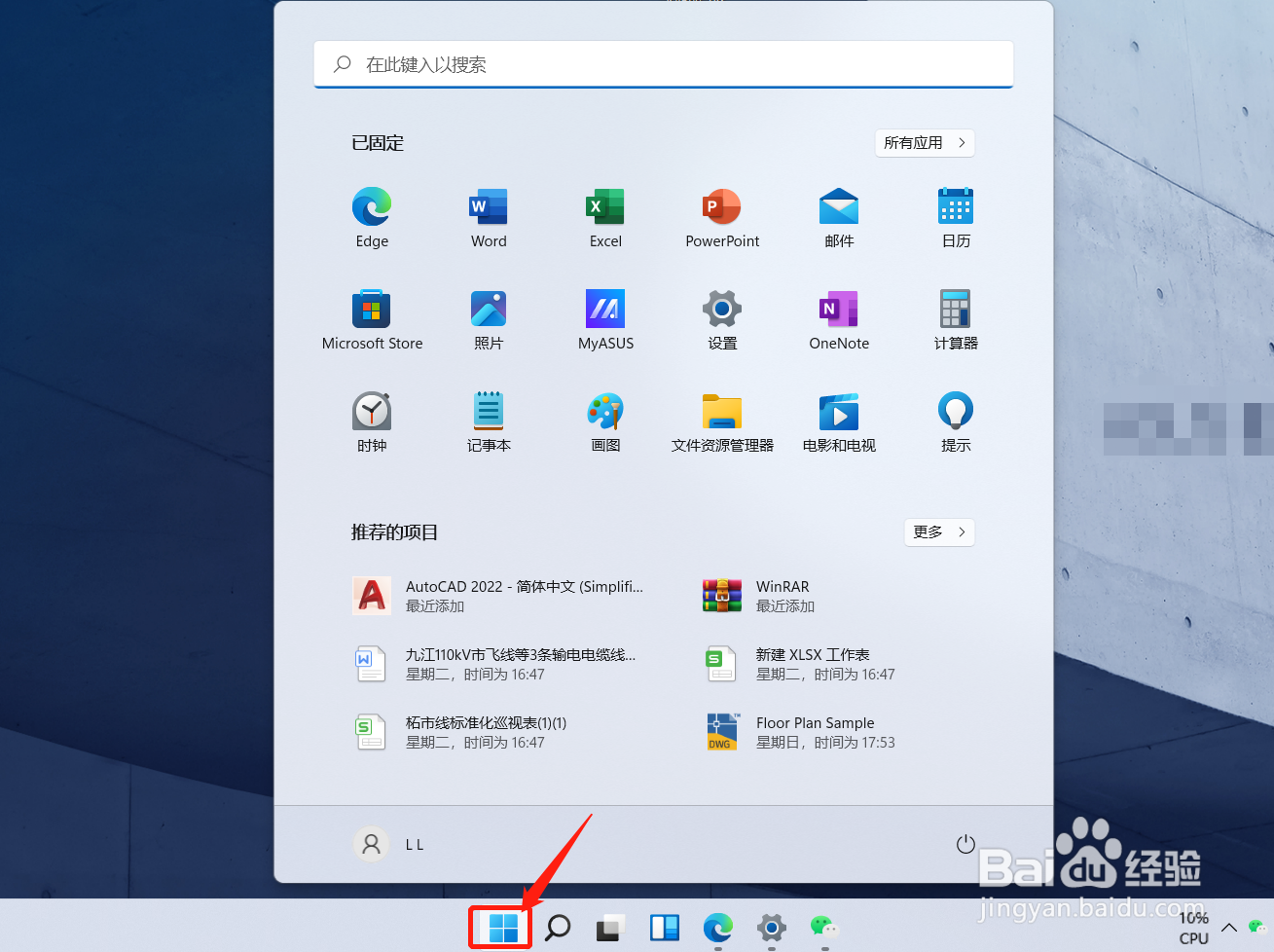Open the 画图 paint app
The width and height of the screenshot is (1274, 952).
point(605,422)
